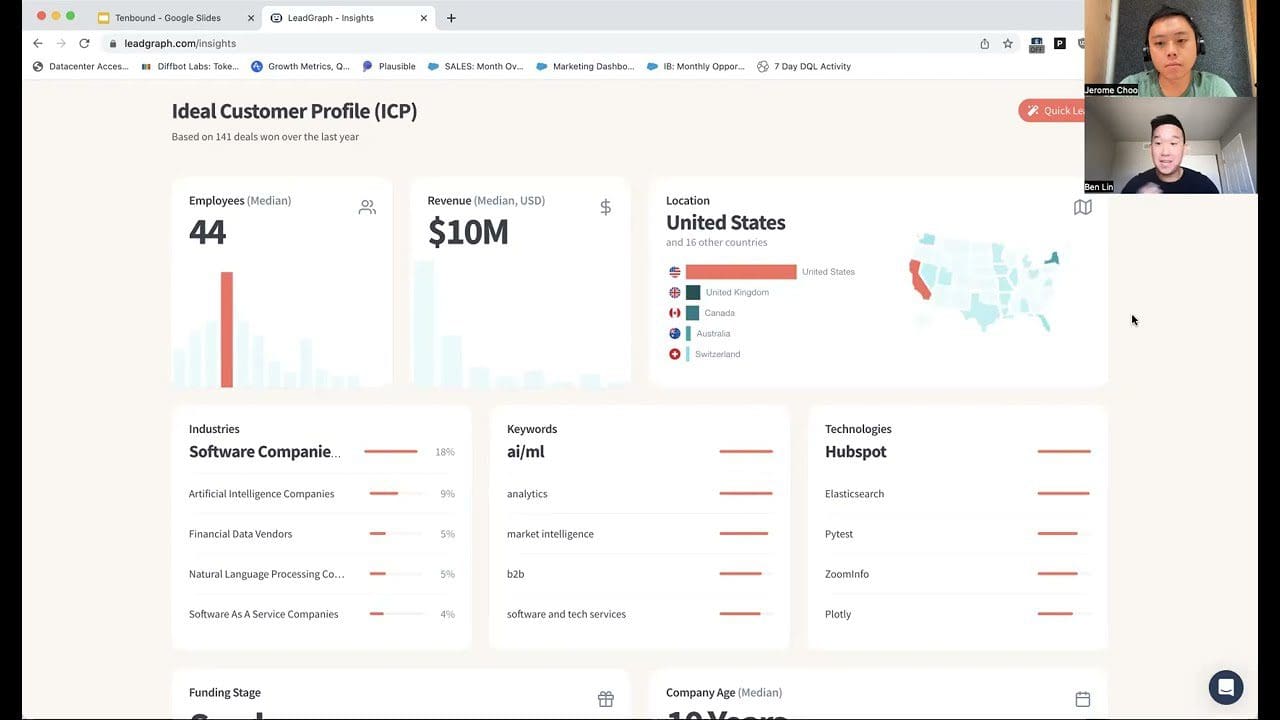Click the Employees people icon
The height and width of the screenshot is (720, 1280).
click(367, 207)
